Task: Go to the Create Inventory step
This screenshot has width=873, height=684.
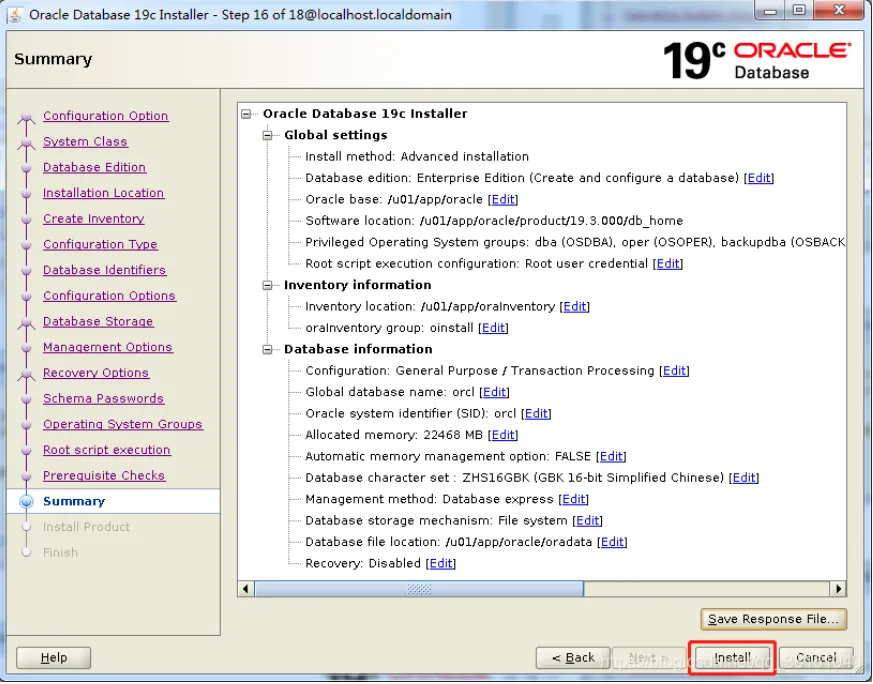Action: (94, 219)
